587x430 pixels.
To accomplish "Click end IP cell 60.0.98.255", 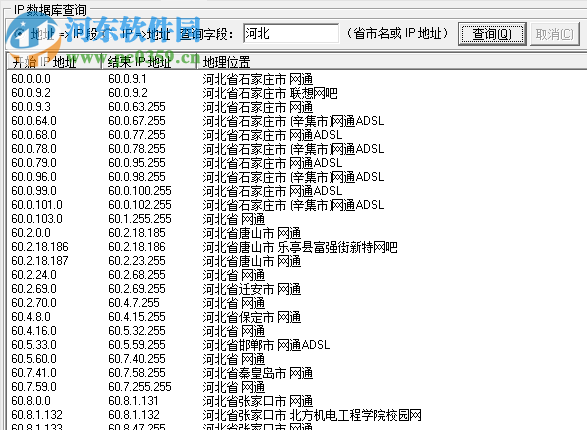I will (137, 177).
